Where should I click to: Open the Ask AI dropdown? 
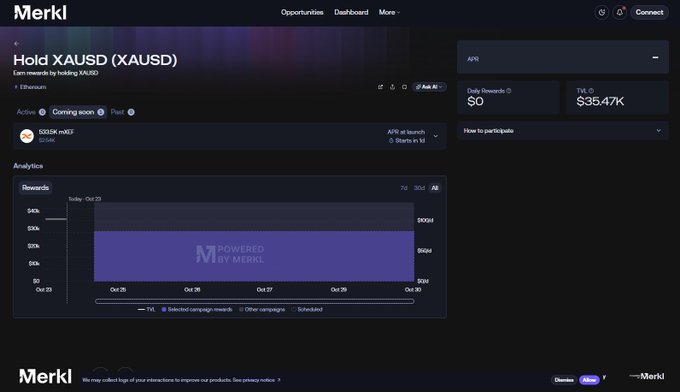point(428,87)
